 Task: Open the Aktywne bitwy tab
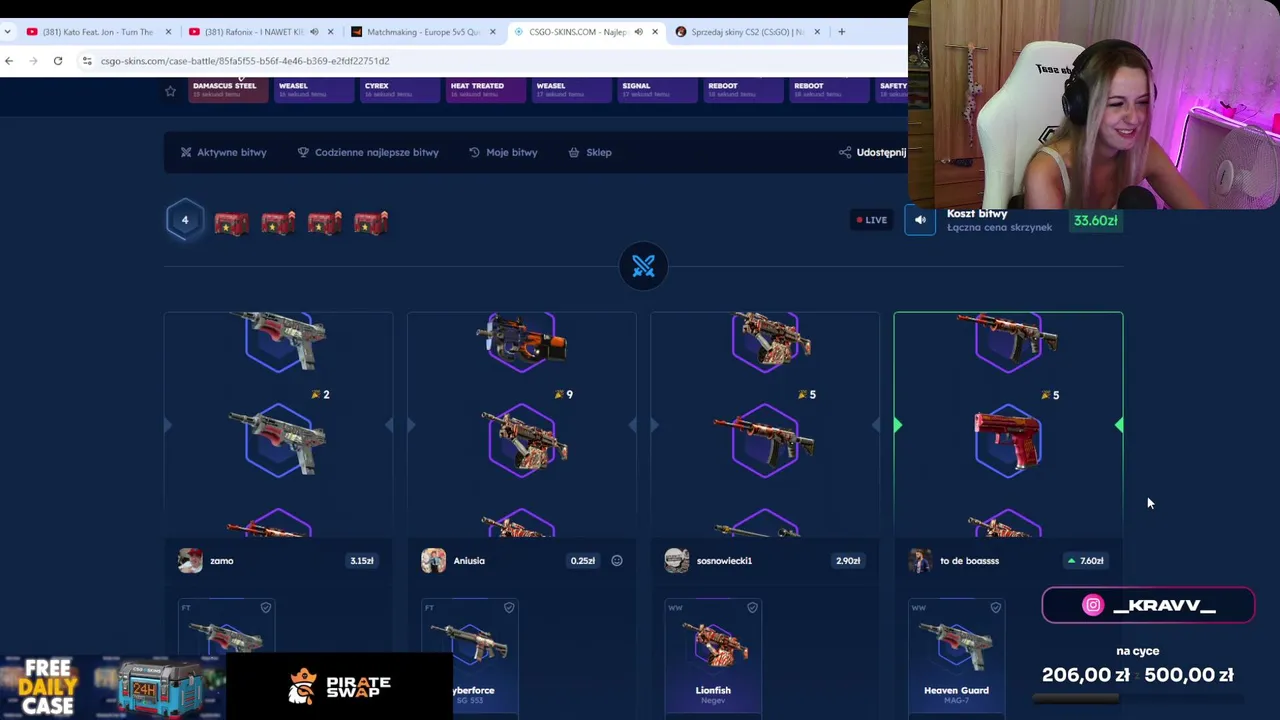[x=223, y=152]
